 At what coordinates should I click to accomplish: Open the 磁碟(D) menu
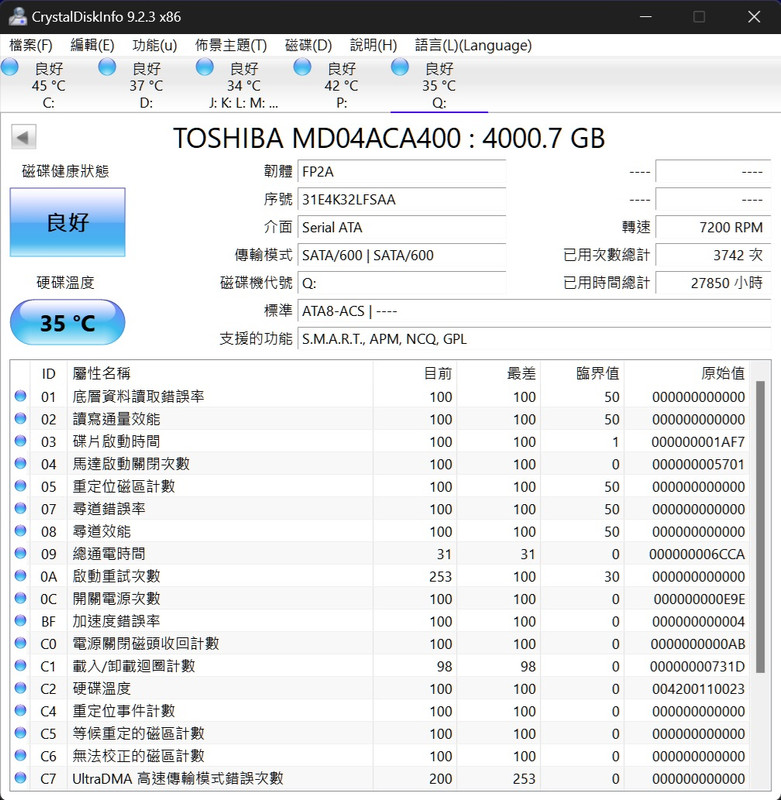[x=308, y=45]
